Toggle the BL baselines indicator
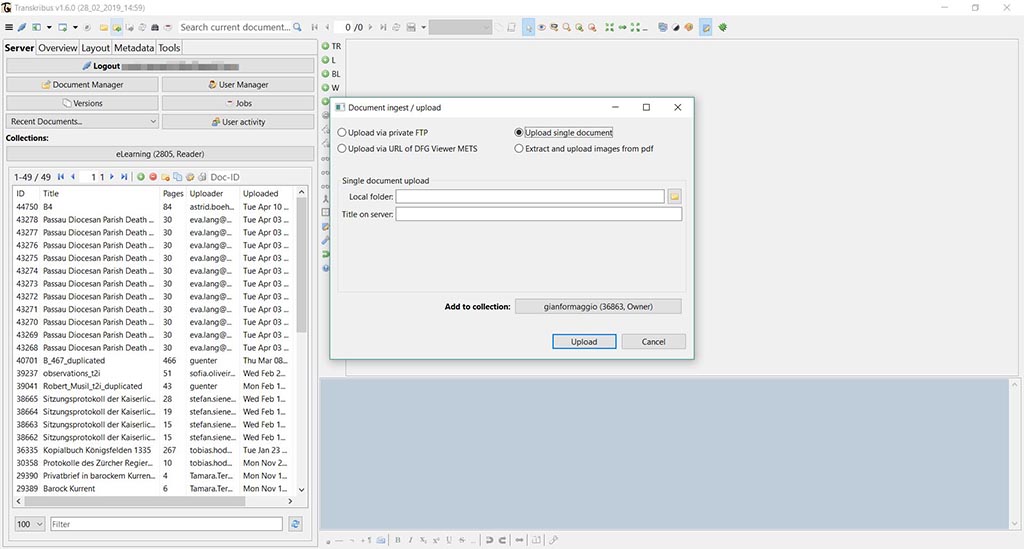This screenshot has height=549, width=1024. 331,74
